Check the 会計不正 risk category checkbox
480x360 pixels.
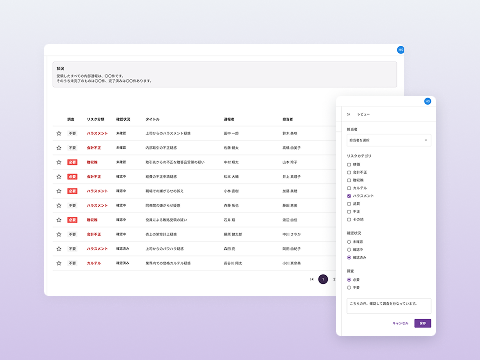point(349,172)
